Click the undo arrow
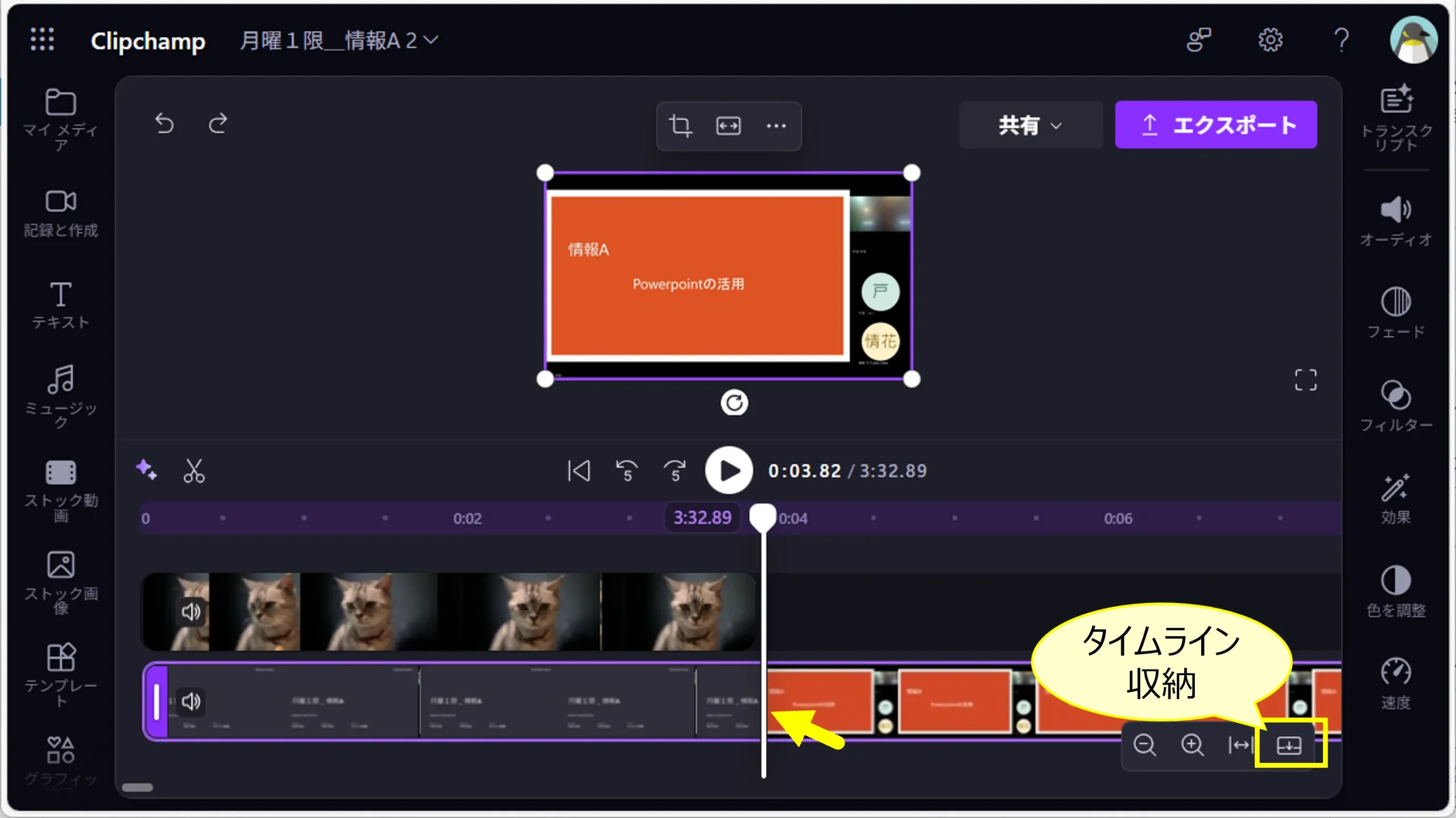Screen dimensions: 1456x818 click(164, 123)
